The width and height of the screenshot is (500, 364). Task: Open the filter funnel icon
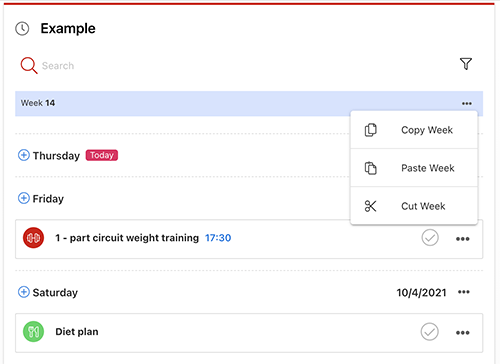click(466, 64)
